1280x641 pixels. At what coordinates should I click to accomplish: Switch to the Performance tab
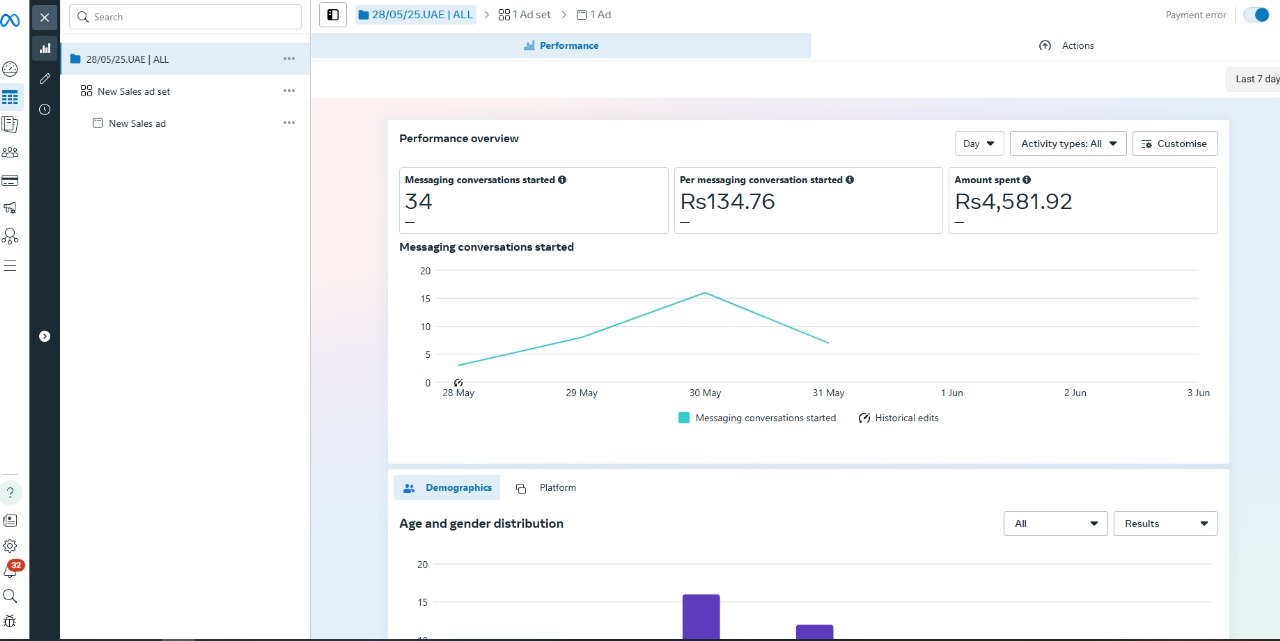(561, 46)
